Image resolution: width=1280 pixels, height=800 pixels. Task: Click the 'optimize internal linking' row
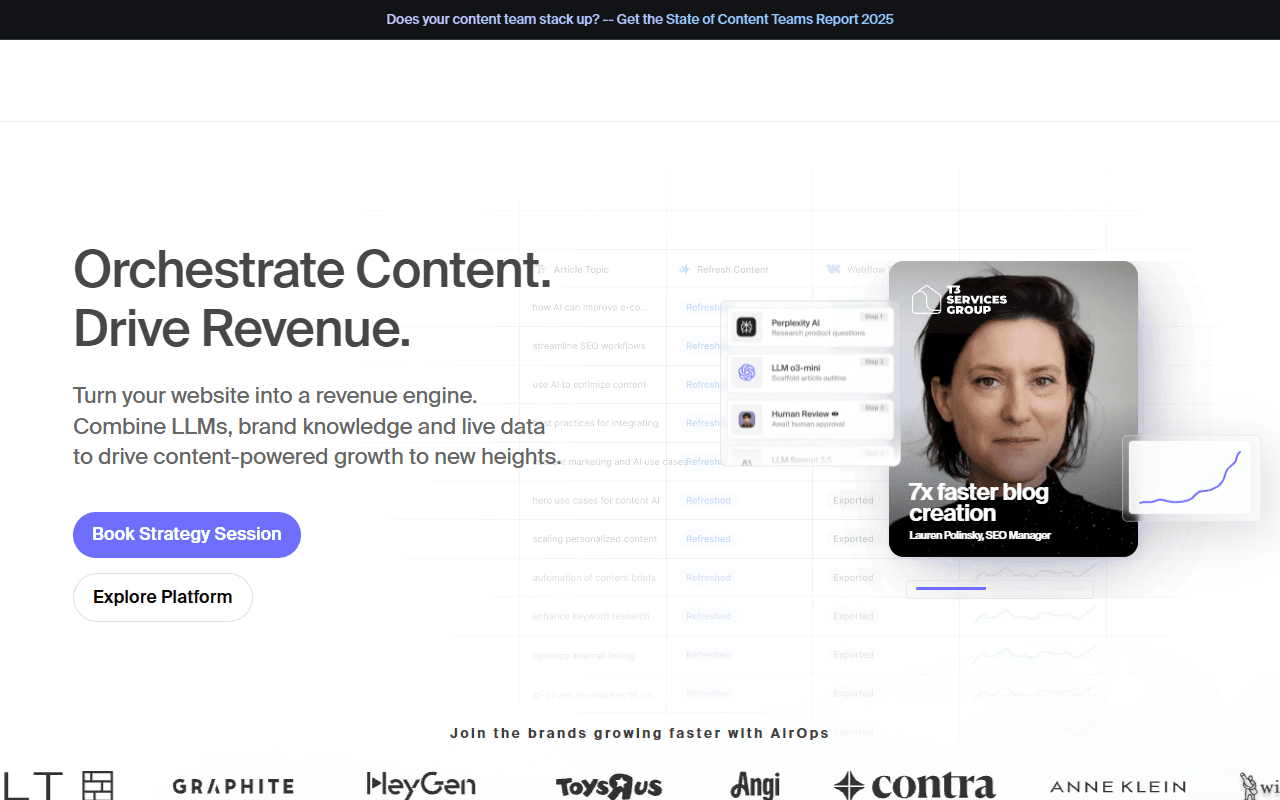pos(583,656)
